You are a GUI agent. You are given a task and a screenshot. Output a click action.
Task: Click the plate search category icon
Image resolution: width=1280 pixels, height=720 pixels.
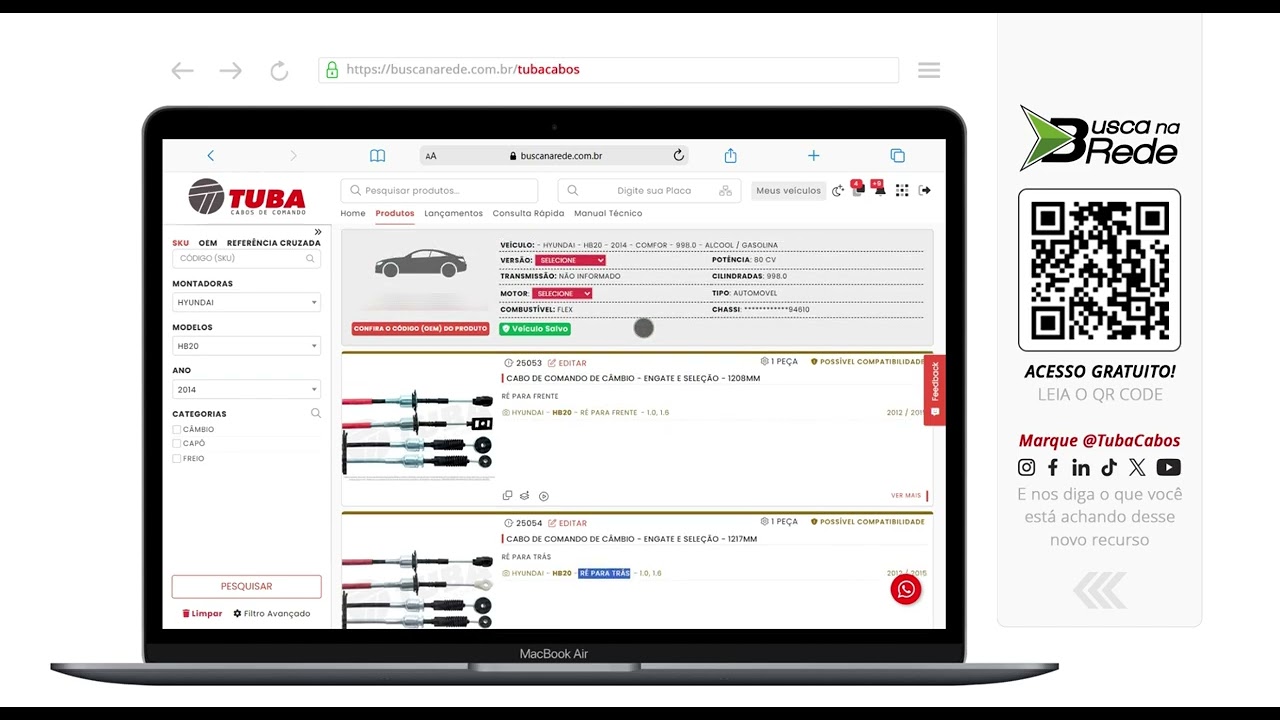pyautogui.click(x=725, y=190)
